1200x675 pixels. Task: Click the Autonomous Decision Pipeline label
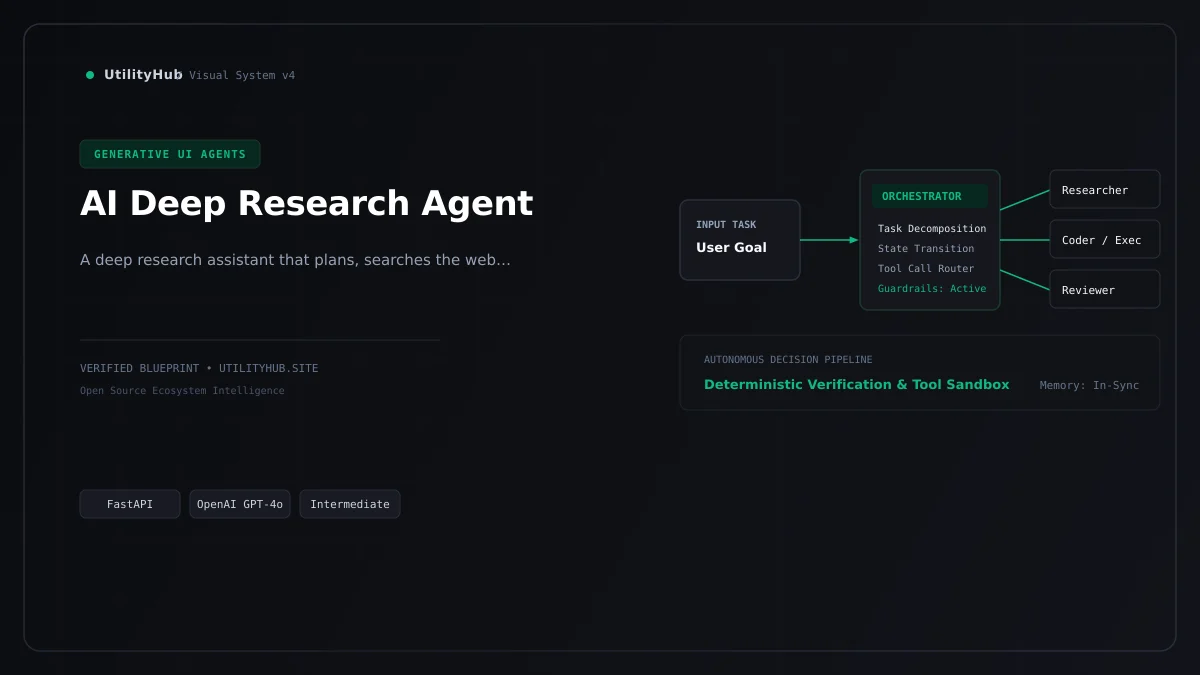coord(788,360)
